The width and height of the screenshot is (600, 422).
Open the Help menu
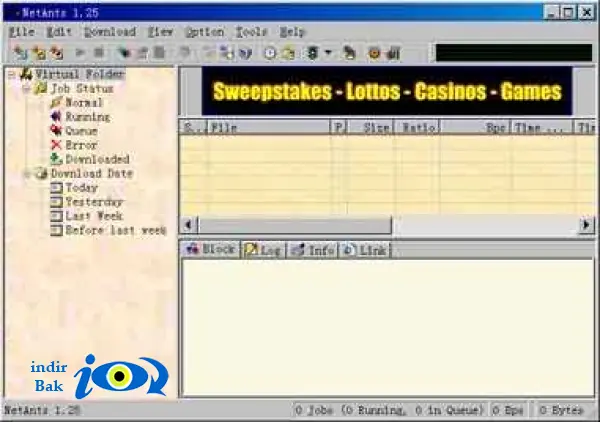click(x=292, y=32)
